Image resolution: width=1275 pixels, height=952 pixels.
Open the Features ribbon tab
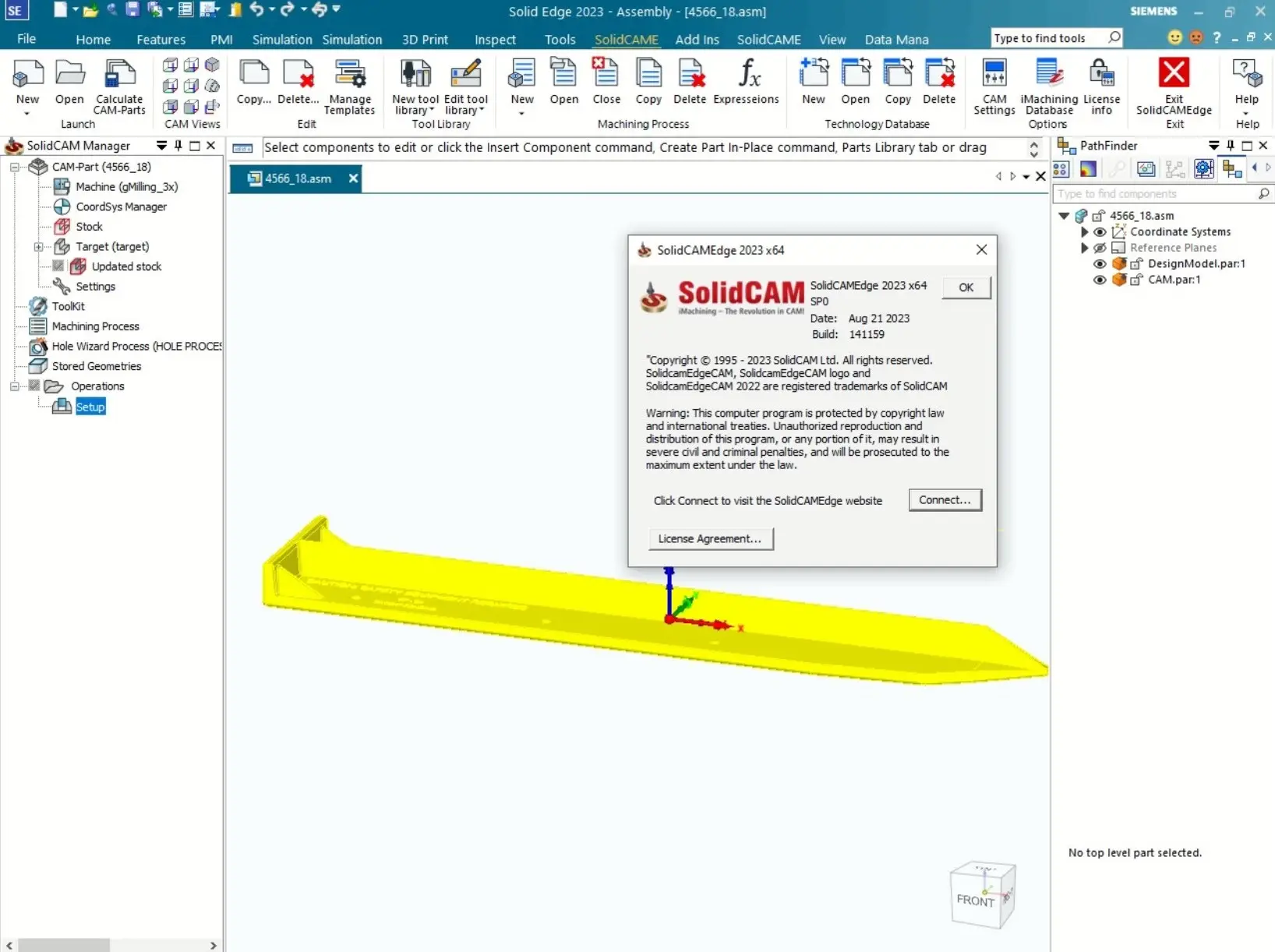(161, 39)
